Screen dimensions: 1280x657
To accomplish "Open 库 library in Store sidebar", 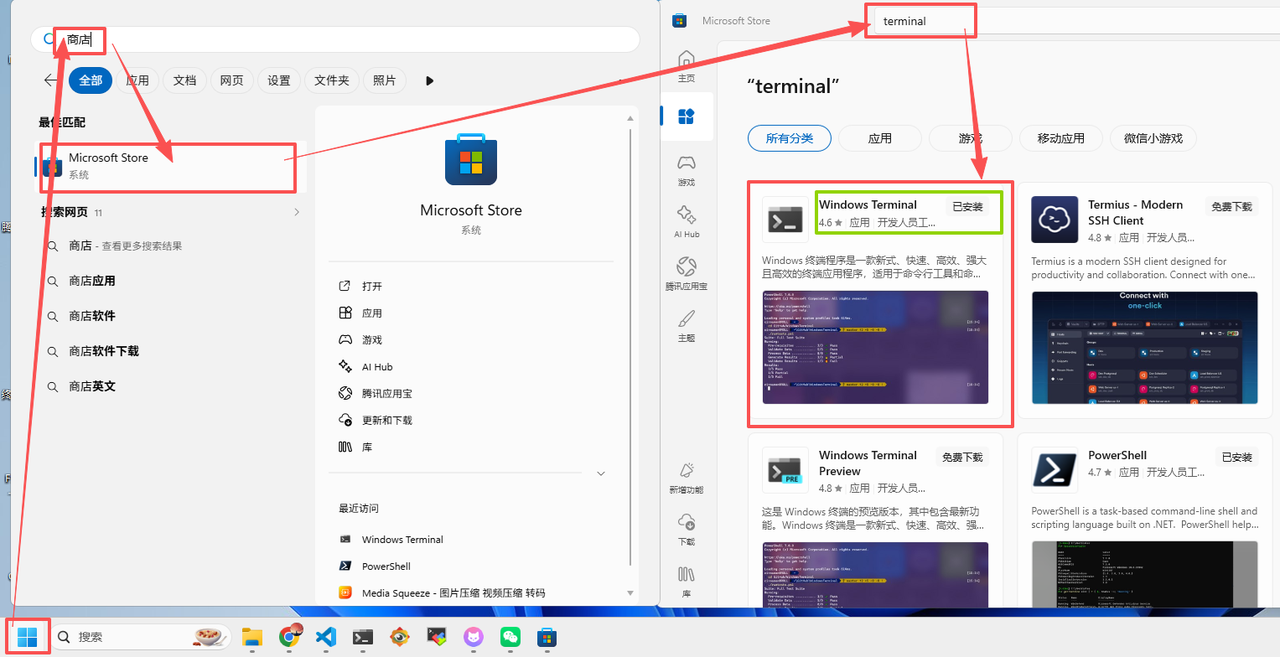I will tap(686, 582).
